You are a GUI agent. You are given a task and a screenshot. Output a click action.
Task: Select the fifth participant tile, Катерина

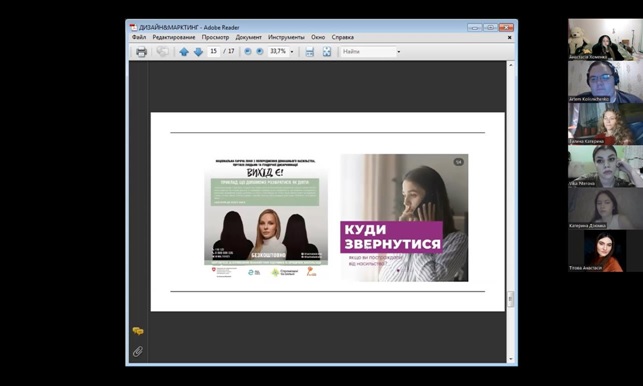click(x=605, y=208)
